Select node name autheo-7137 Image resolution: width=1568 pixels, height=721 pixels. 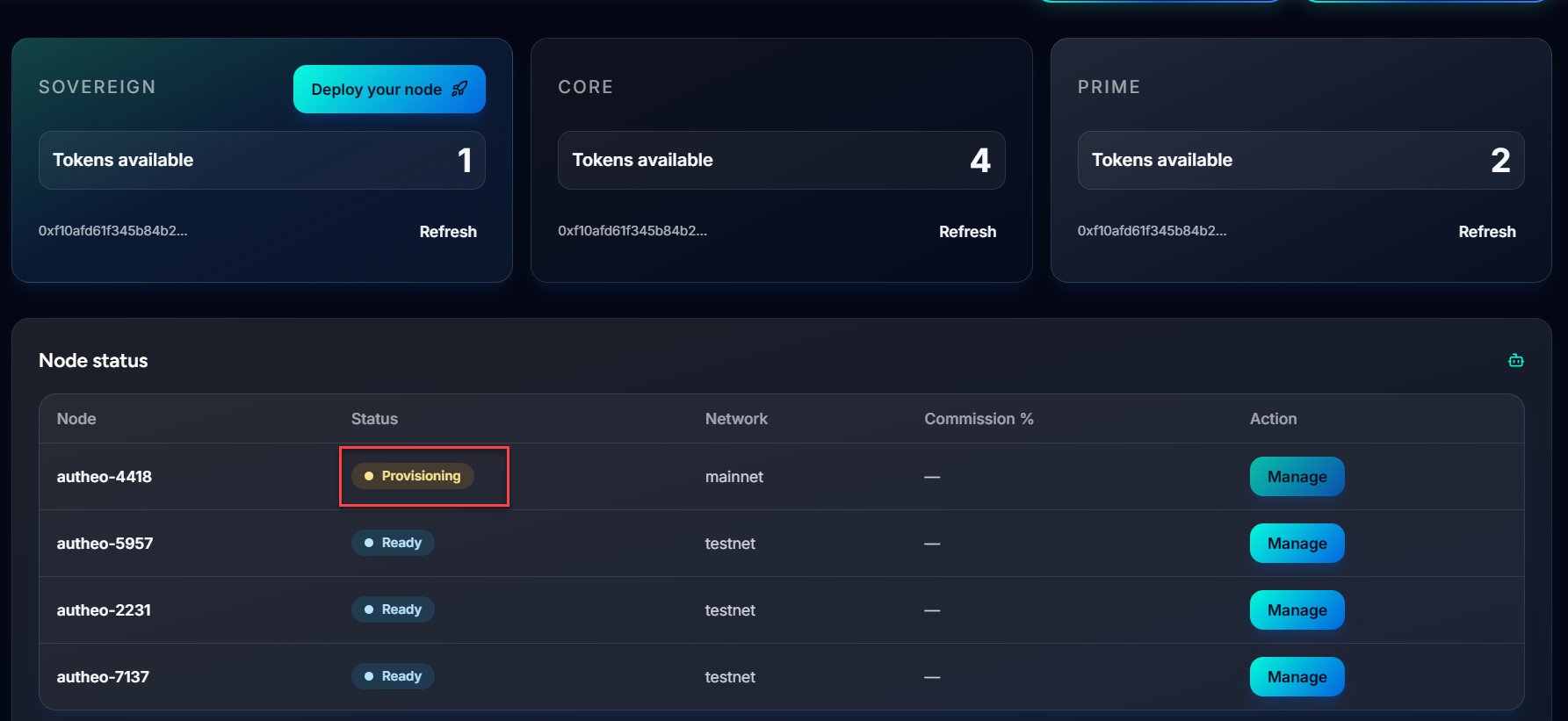(103, 677)
